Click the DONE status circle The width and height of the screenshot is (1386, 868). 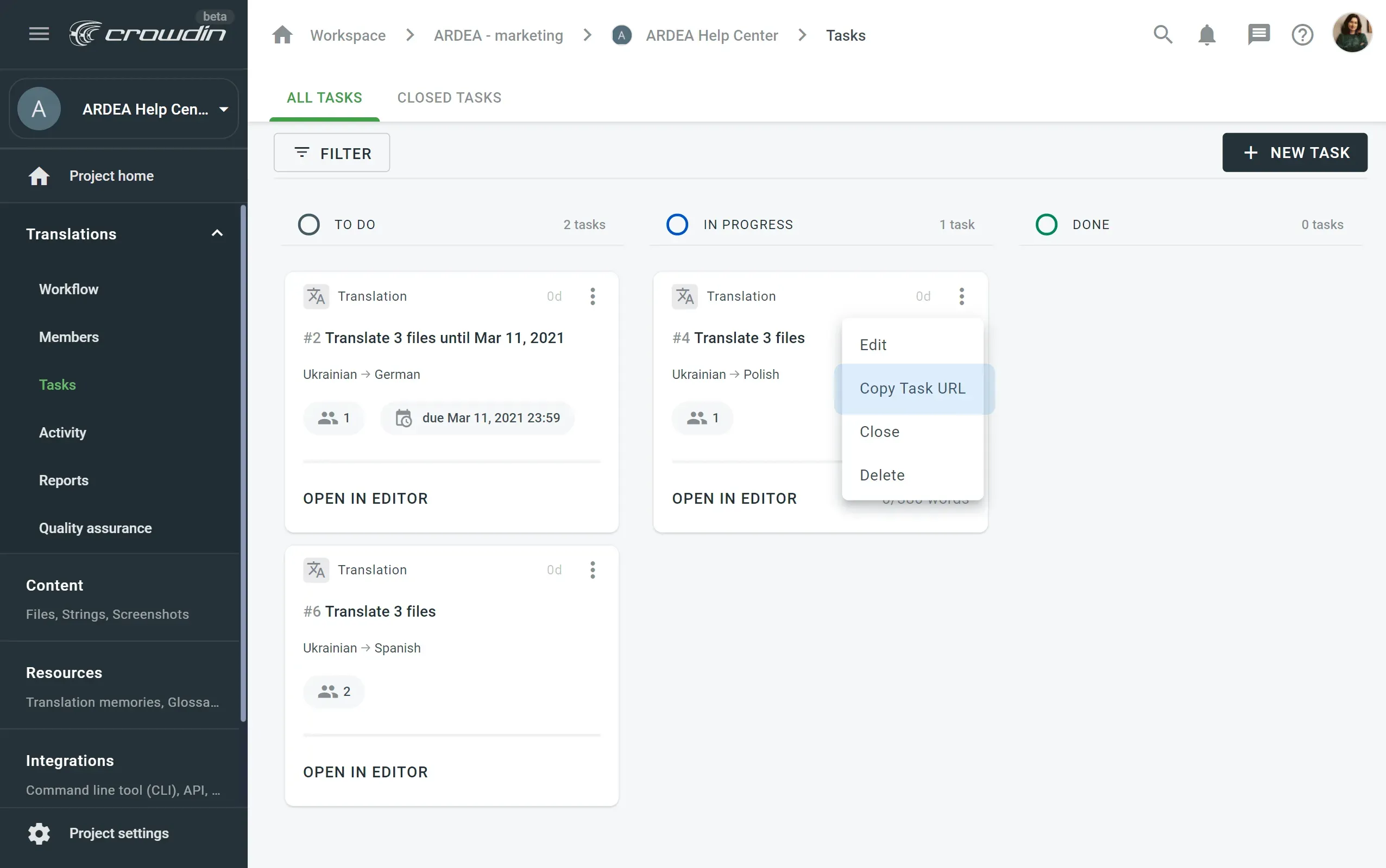[x=1046, y=224]
